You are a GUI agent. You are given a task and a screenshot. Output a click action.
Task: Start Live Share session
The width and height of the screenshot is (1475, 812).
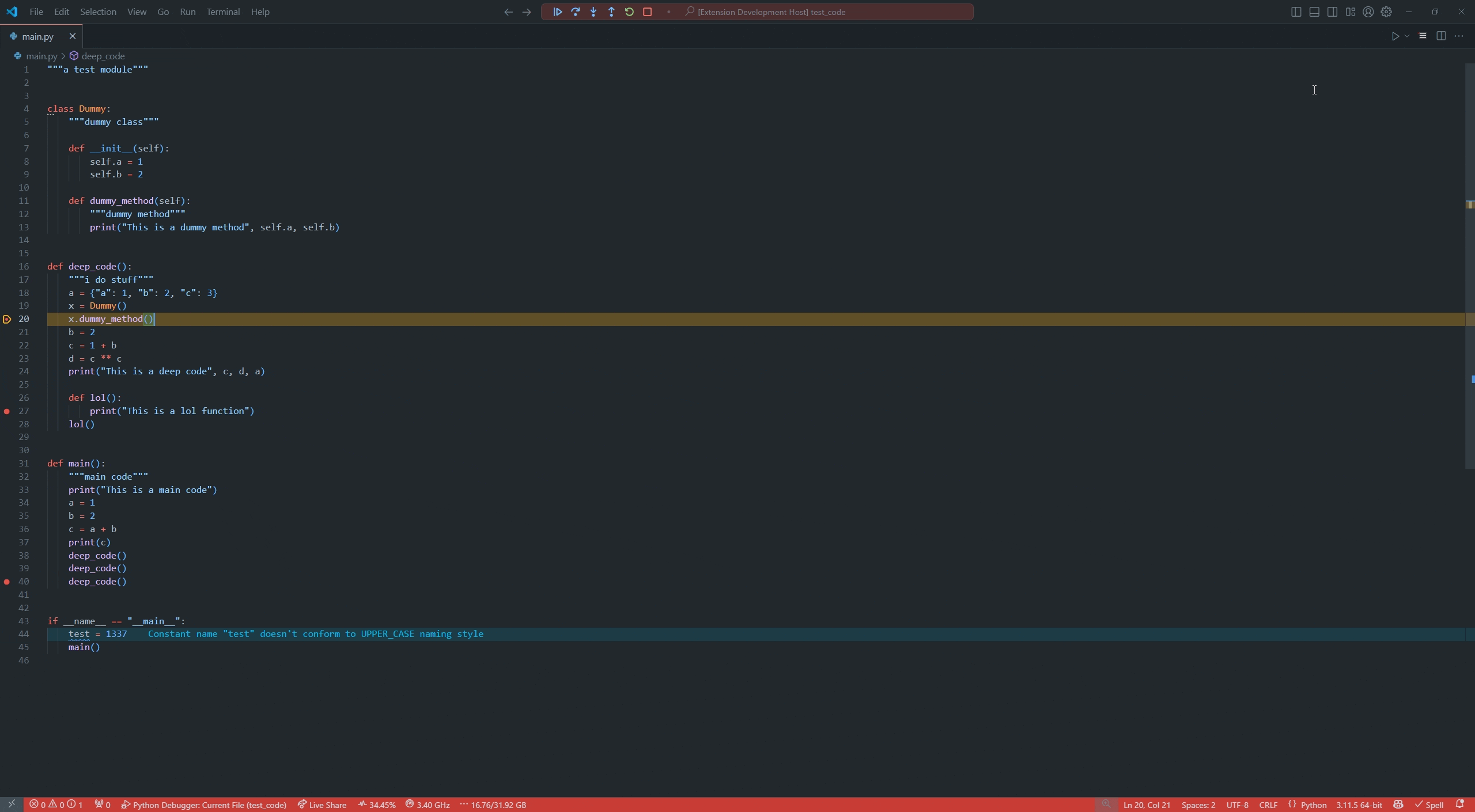322,805
